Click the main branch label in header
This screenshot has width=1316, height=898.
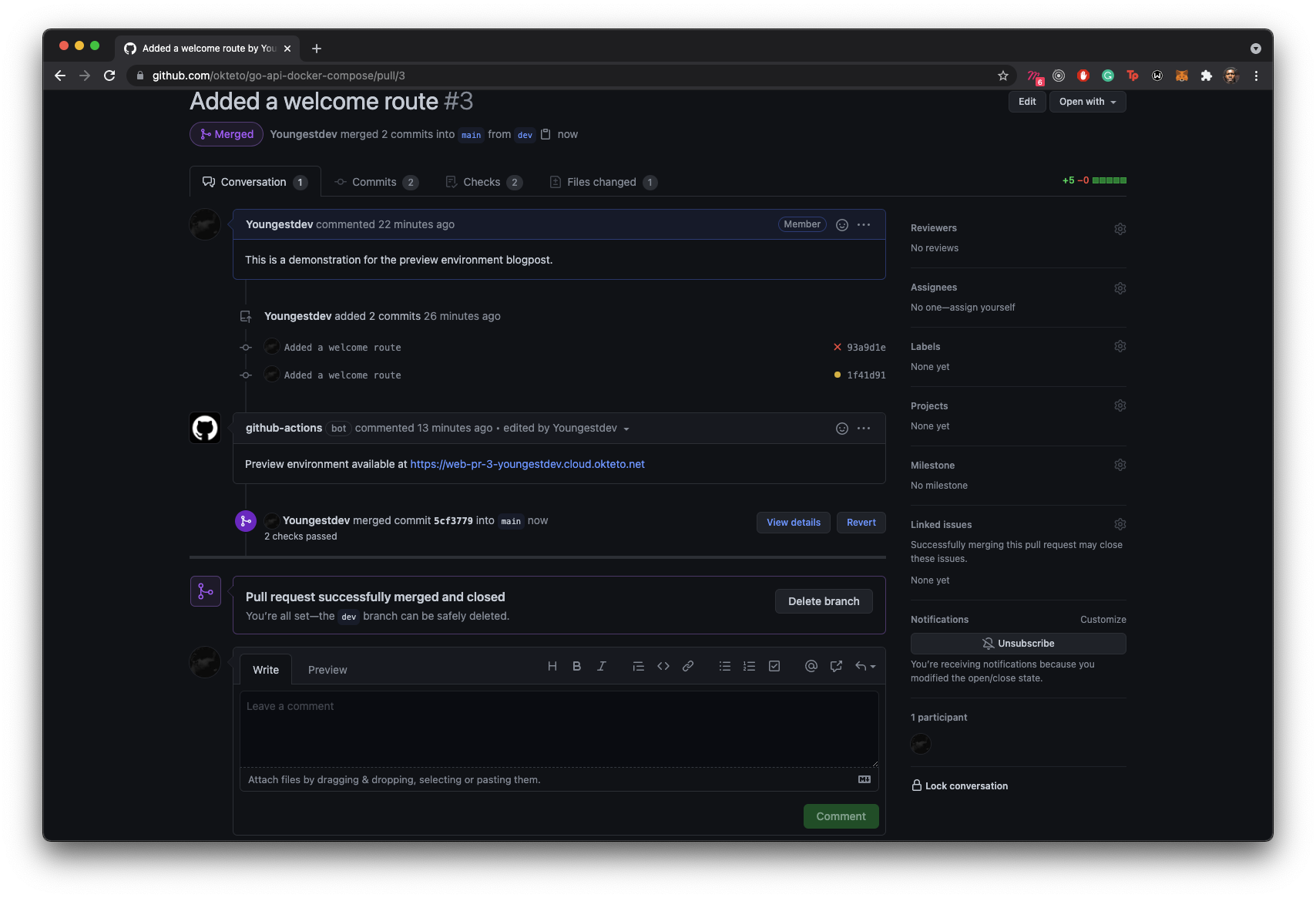tap(472, 135)
